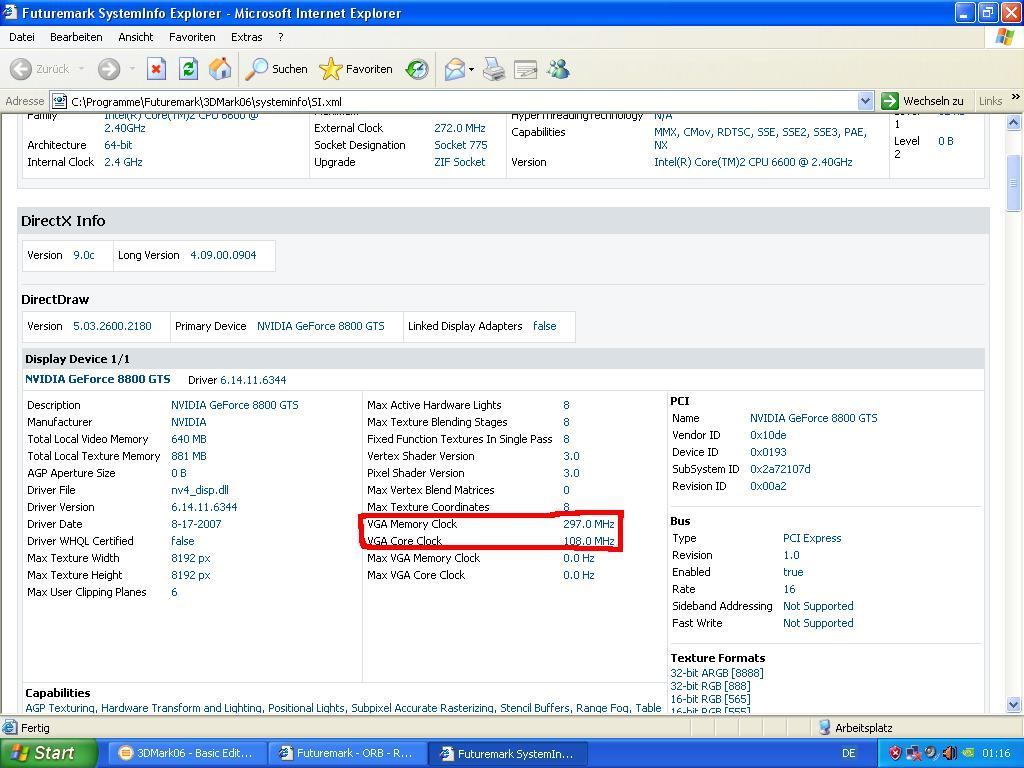Click the volume speaker tray icon
The height and width of the screenshot is (768, 1024).
950,754
